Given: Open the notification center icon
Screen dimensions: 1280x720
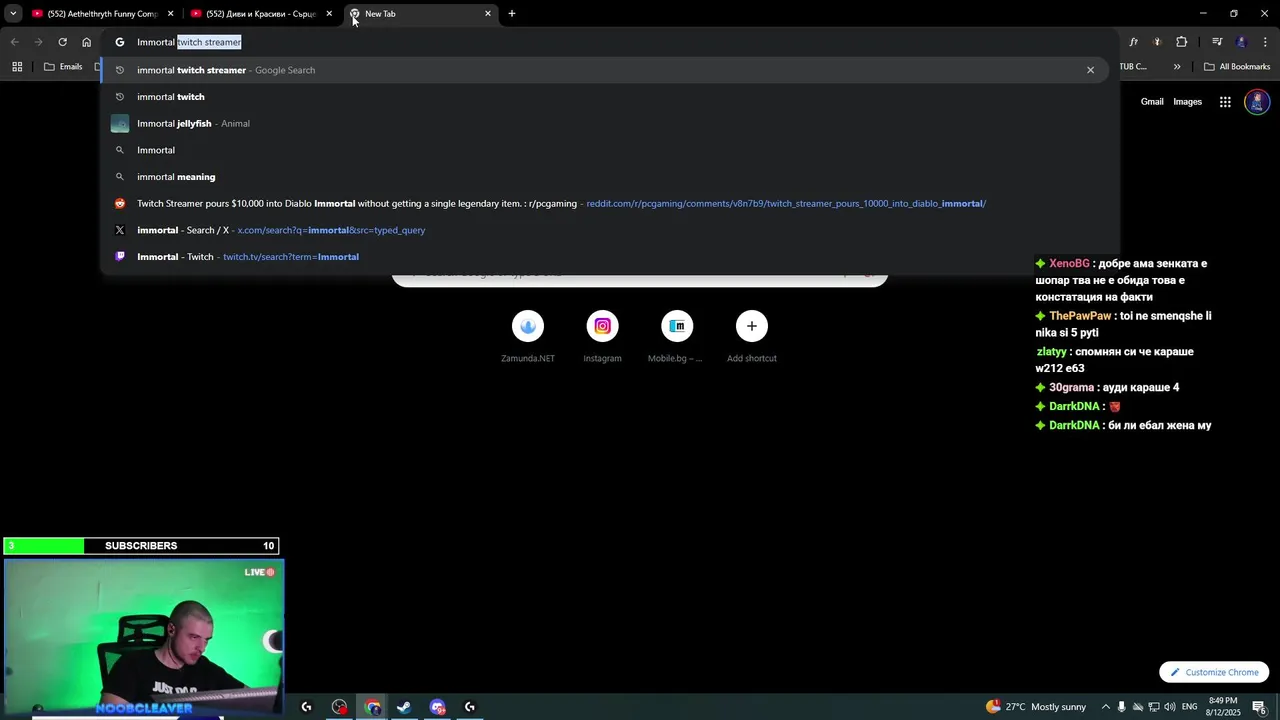Looking at the screenshot, I should point(1260,707).
